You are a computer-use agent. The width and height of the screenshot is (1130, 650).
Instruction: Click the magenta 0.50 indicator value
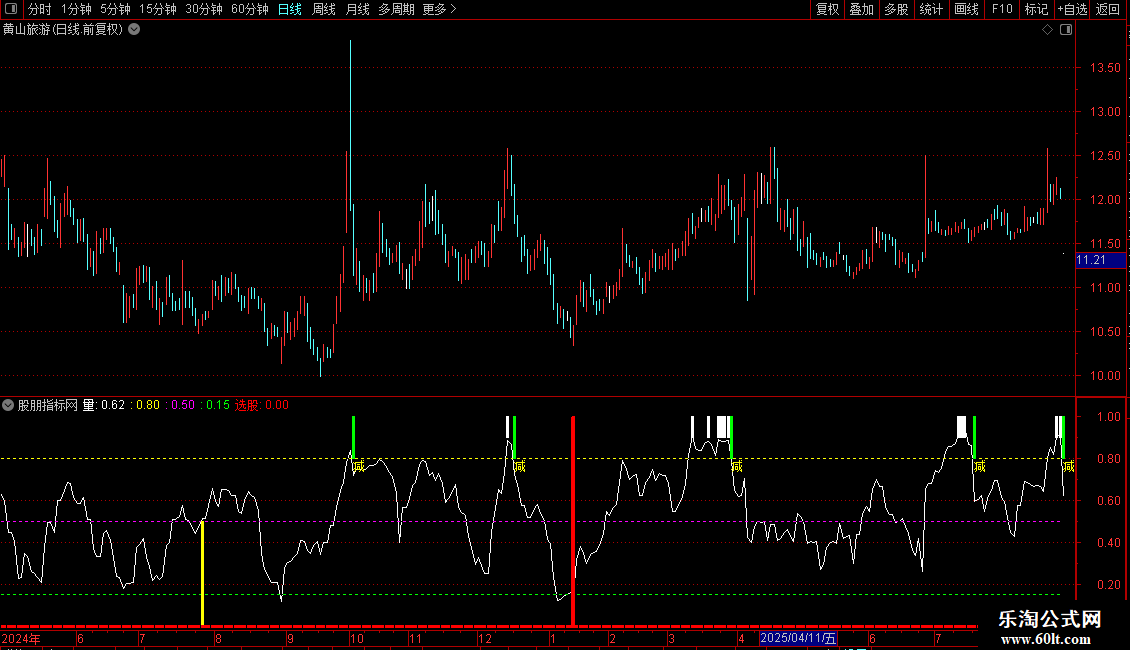(183, 405)
